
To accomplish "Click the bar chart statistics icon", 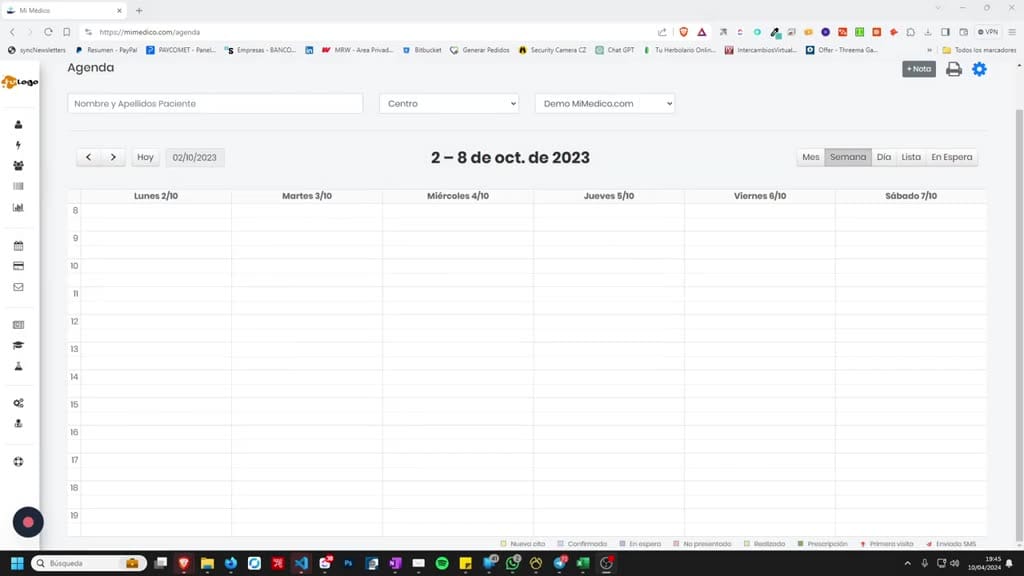I will point(18,207).
